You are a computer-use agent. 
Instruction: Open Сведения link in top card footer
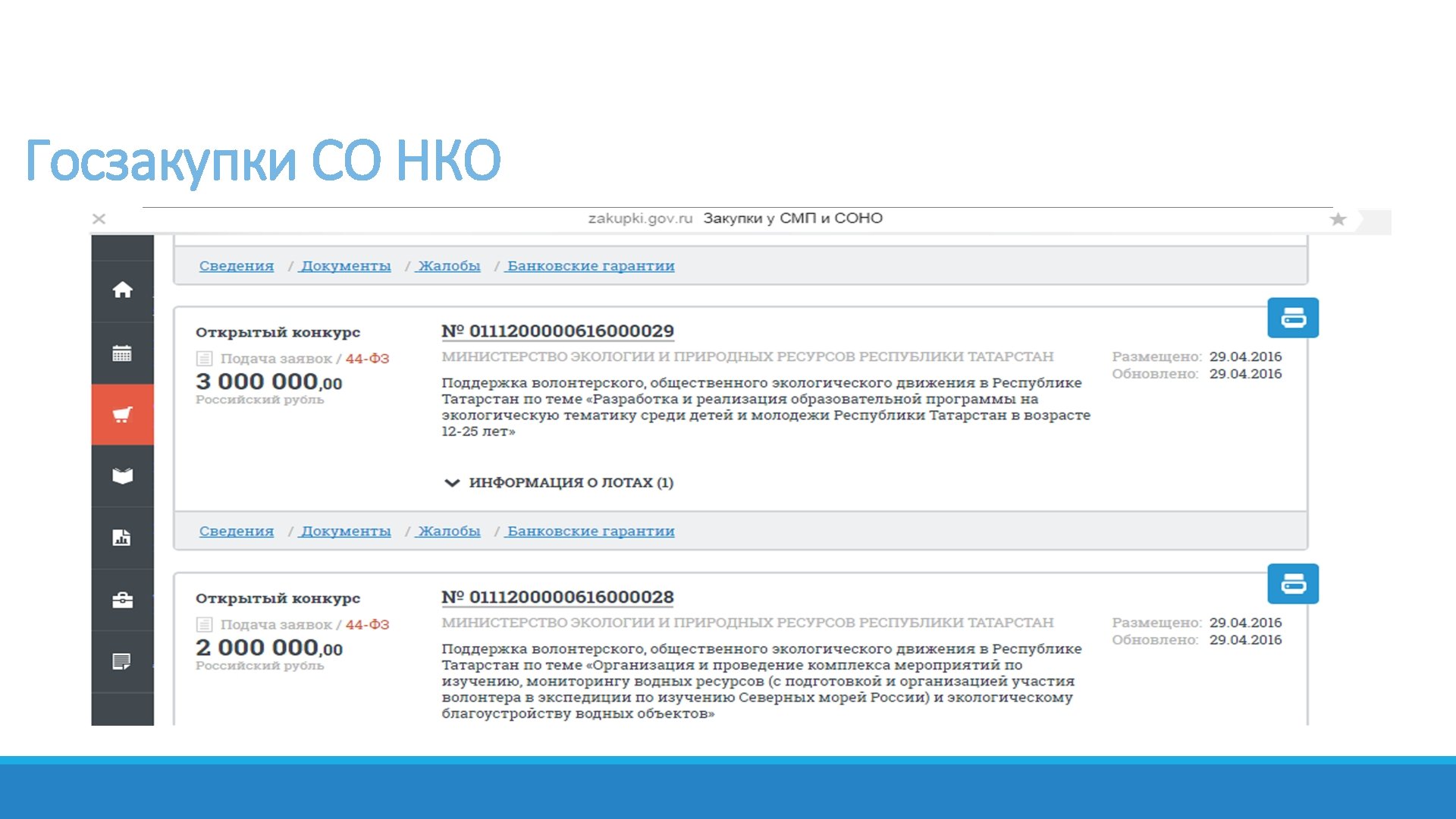[x=236, y=266]
